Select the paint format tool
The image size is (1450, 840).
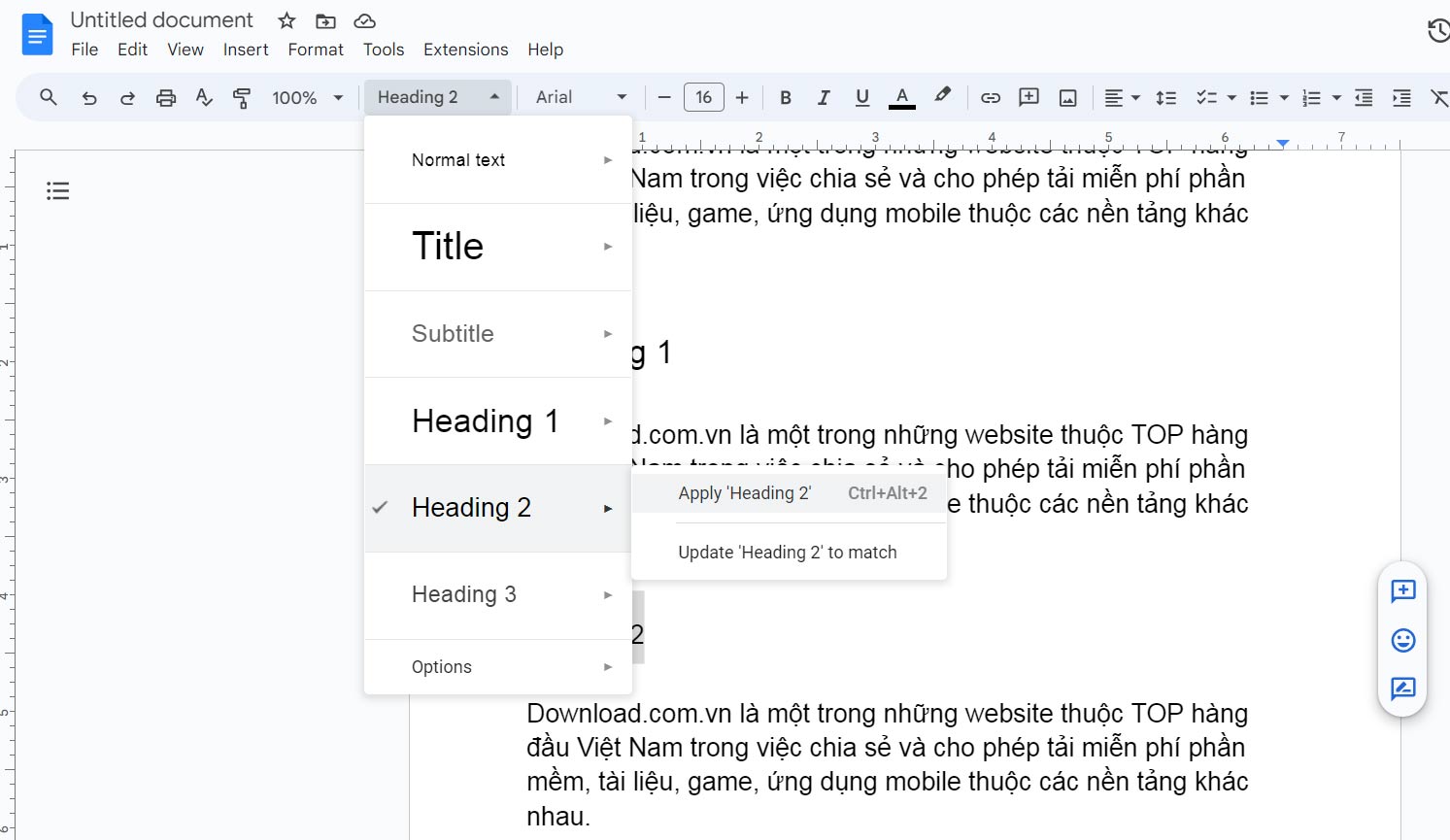[x=241, y=97]
